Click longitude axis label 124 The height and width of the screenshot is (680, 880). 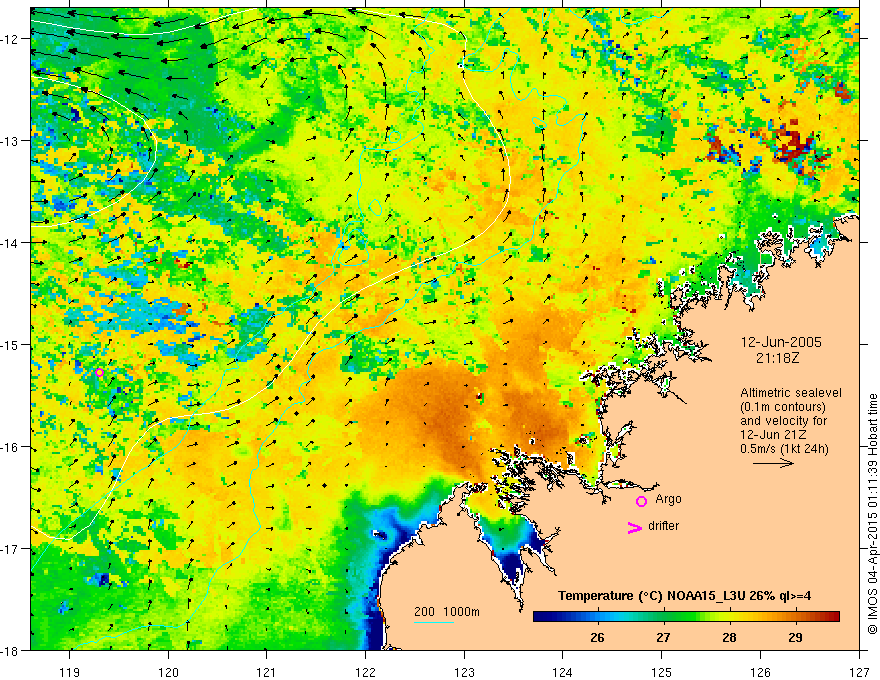[x=563, y=672]
